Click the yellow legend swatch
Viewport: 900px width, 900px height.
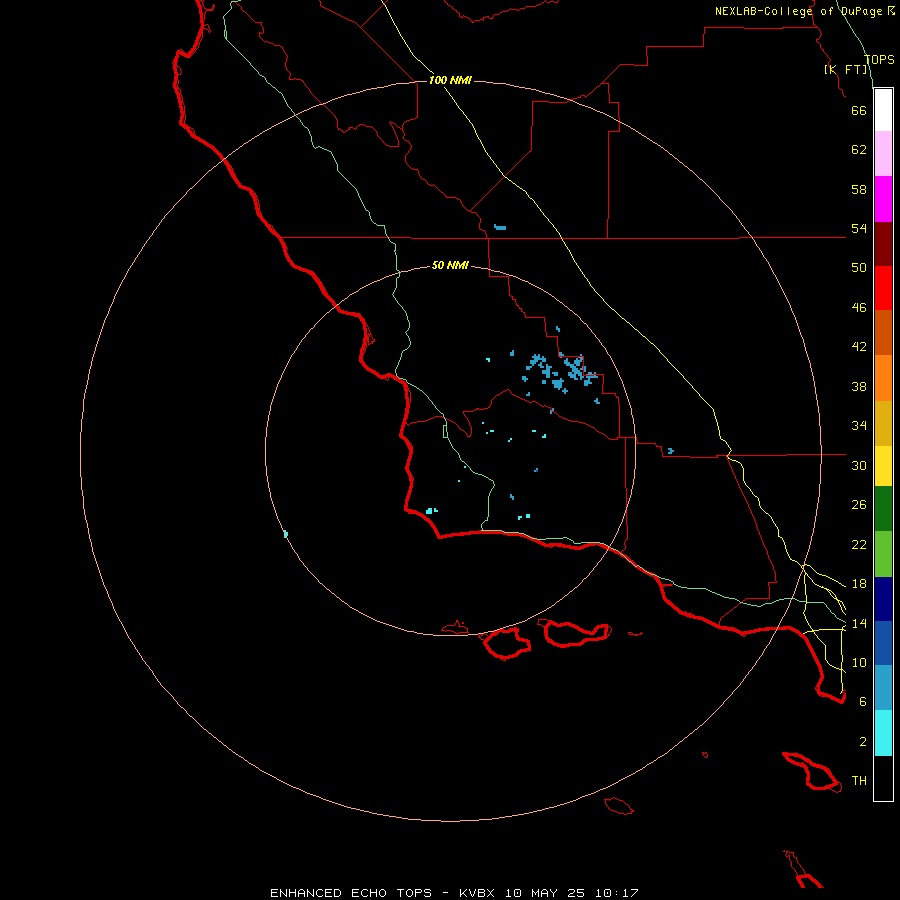click(883, 466)
